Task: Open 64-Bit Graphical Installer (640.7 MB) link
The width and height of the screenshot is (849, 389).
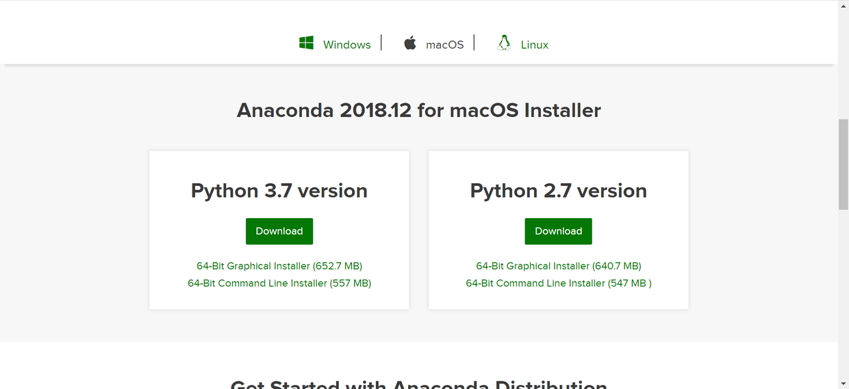Action: pos(558,266)
